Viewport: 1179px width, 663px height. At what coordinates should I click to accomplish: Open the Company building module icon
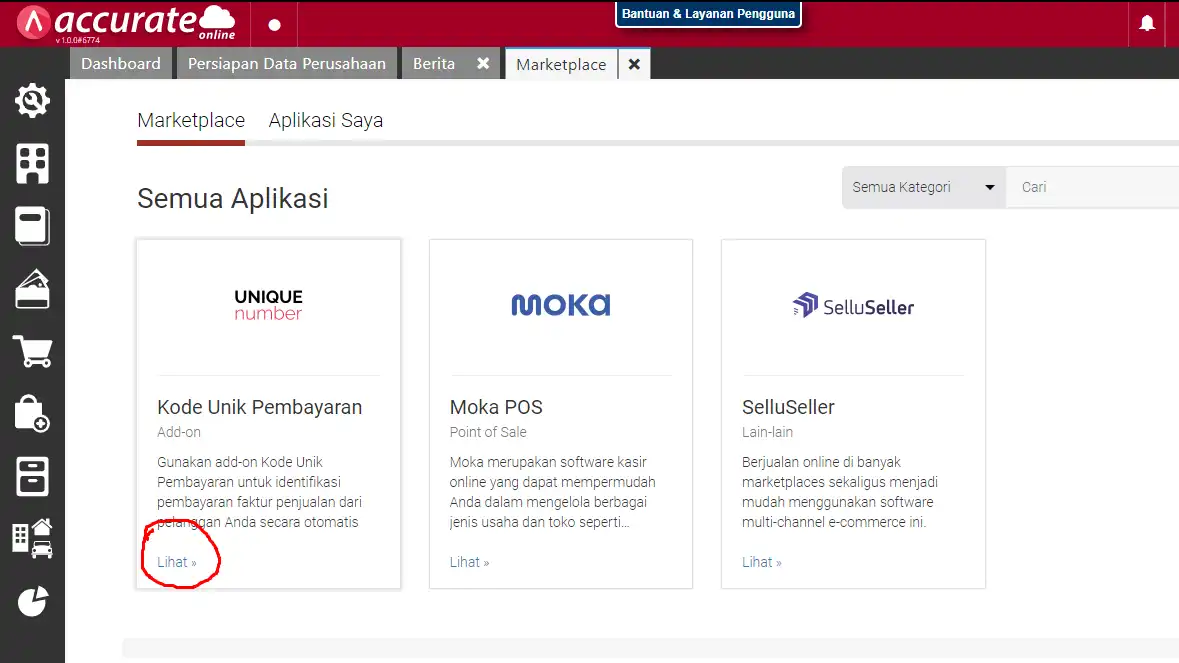point(32,163)
